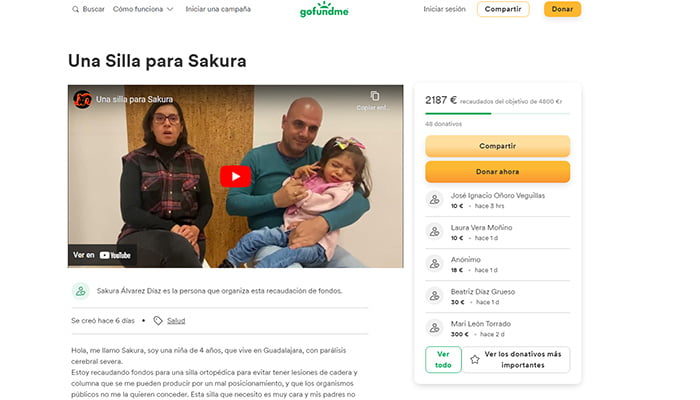Click the Donar ahora button
This screenshot has width=700, height=400.
[x=497, y=172]
